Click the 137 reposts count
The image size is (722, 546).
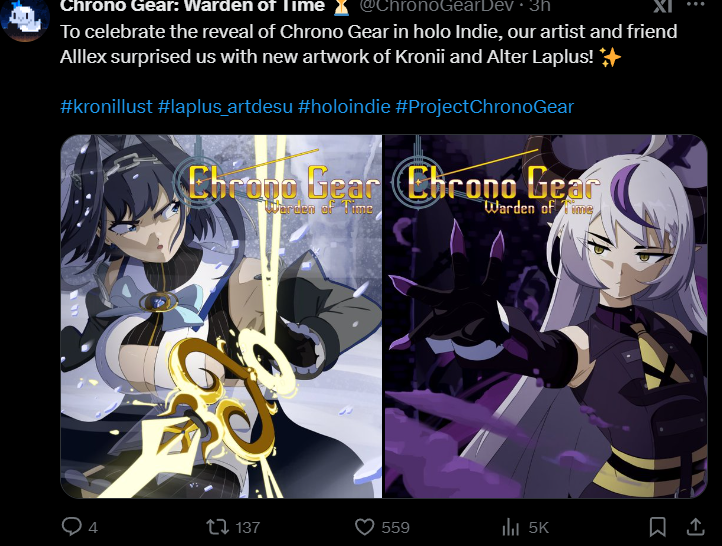click(248, 527)
